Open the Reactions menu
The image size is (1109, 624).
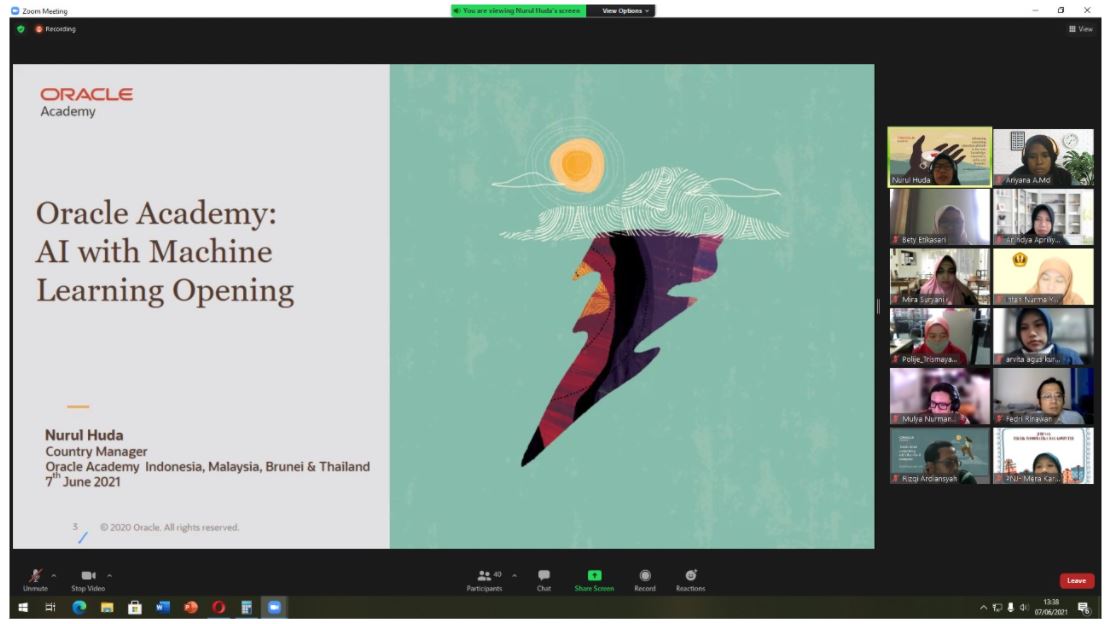tap(690, 579)
